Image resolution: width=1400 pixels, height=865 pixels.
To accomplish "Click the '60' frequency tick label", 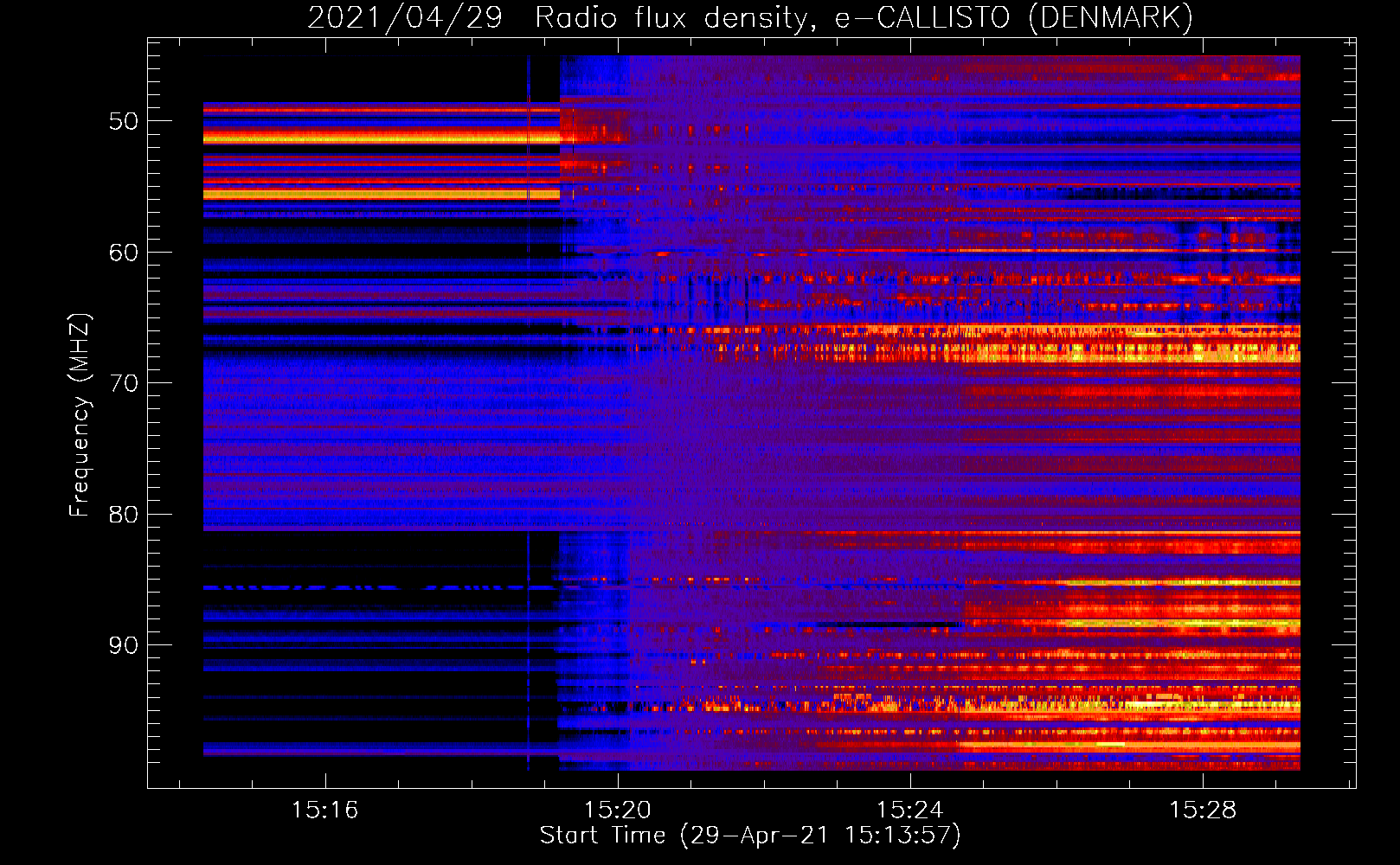I will pyautogui.click(x=124, y=253).
